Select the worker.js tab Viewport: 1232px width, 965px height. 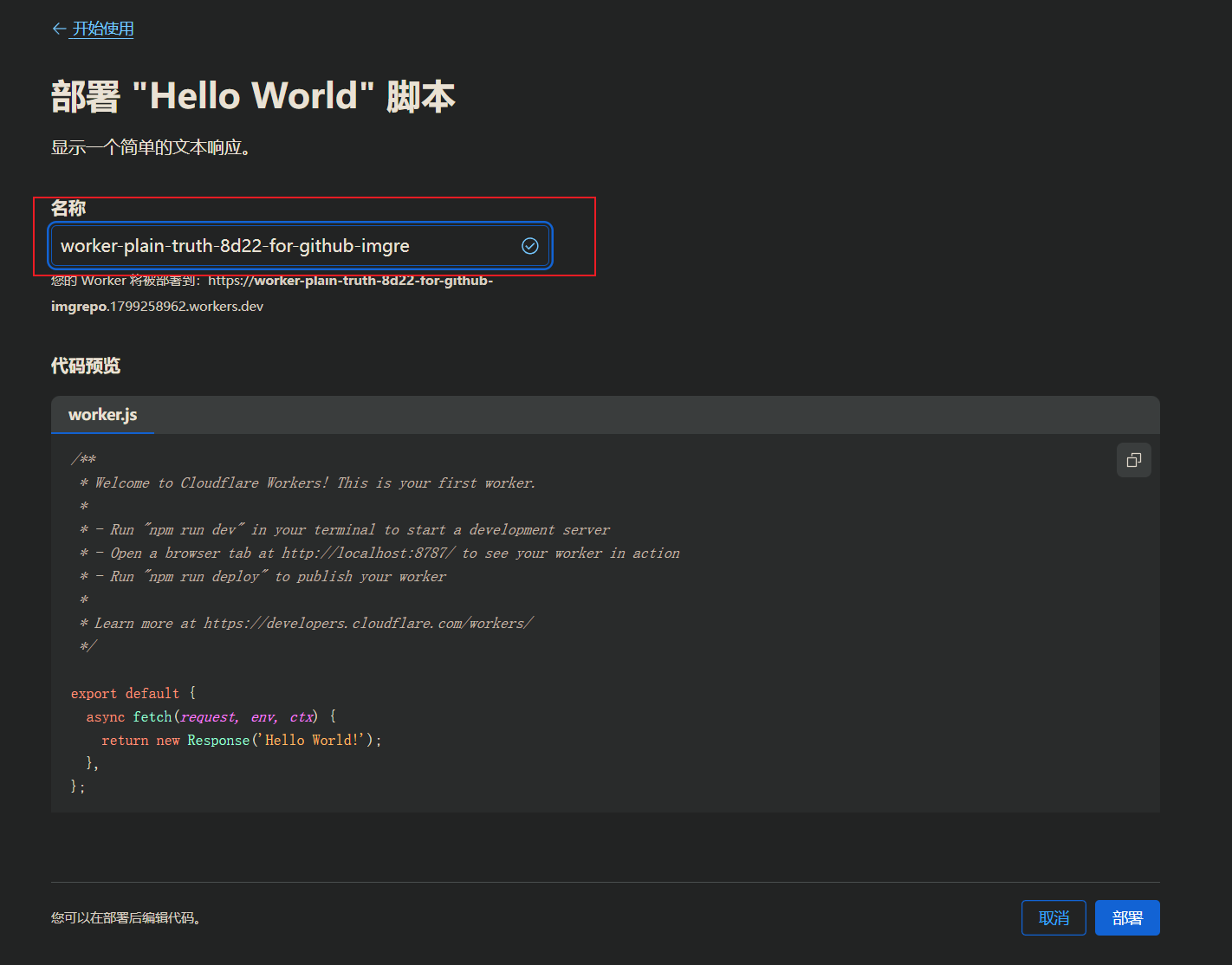[x=102, y=415]
